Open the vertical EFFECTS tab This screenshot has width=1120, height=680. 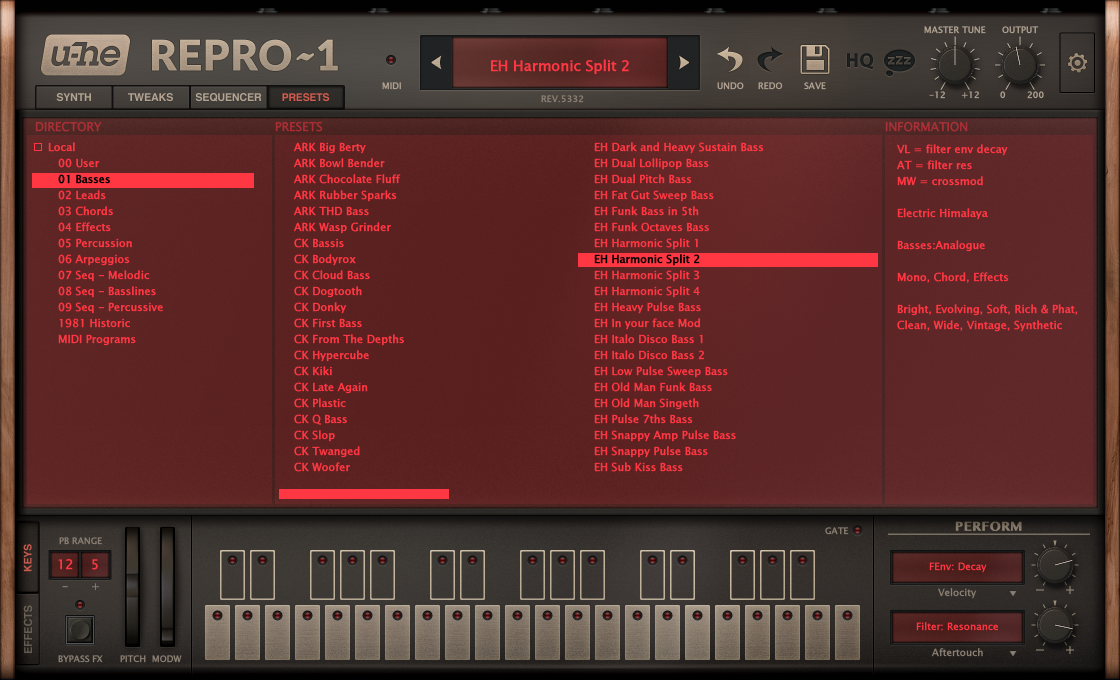click(x=28, y=629)
